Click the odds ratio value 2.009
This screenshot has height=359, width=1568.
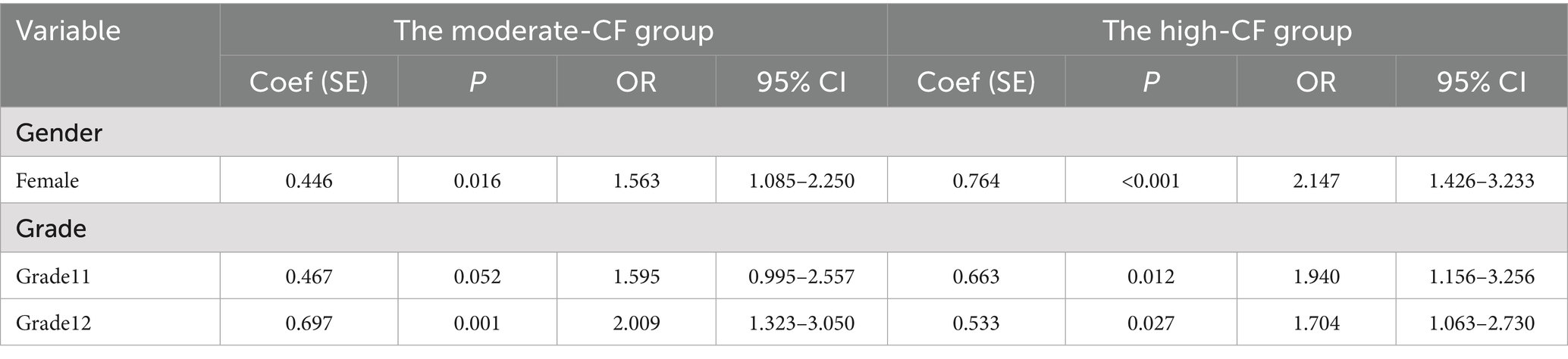pyautogui.click(x=636, y=323)
